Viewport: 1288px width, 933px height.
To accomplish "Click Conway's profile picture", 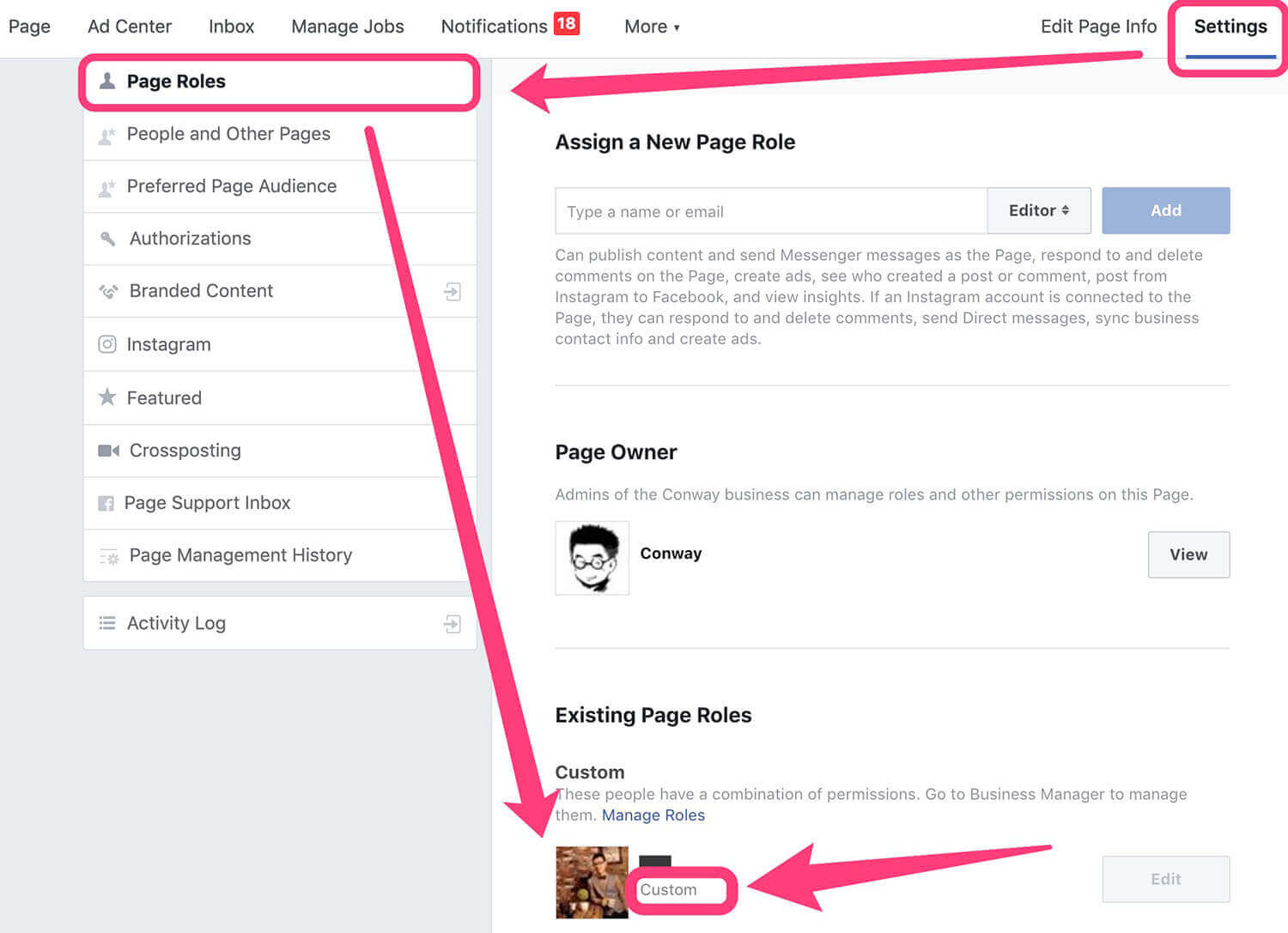I will (x=592, y=558).
